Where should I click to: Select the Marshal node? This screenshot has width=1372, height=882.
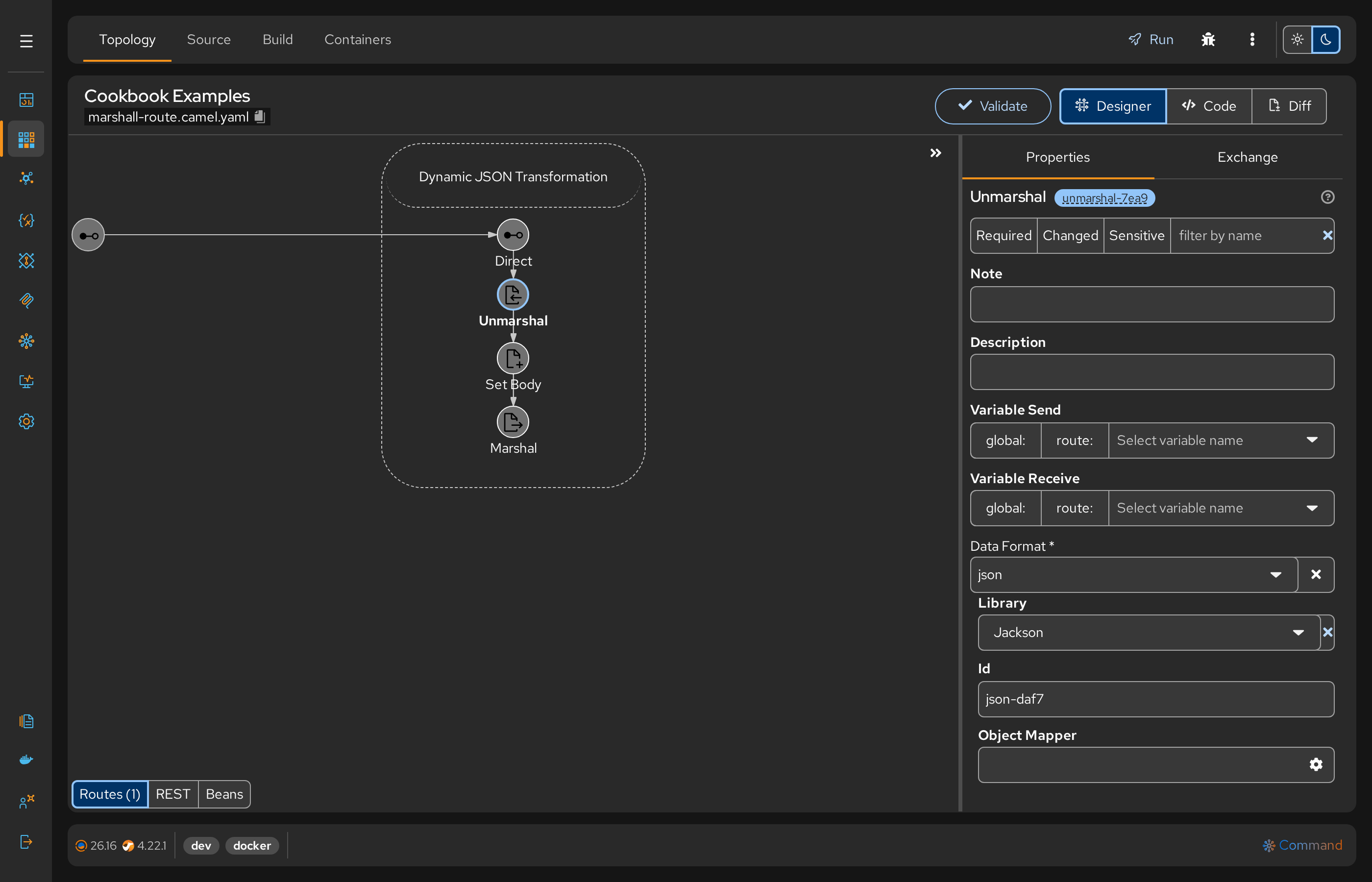pyautogui.click(x=513, y=422)
